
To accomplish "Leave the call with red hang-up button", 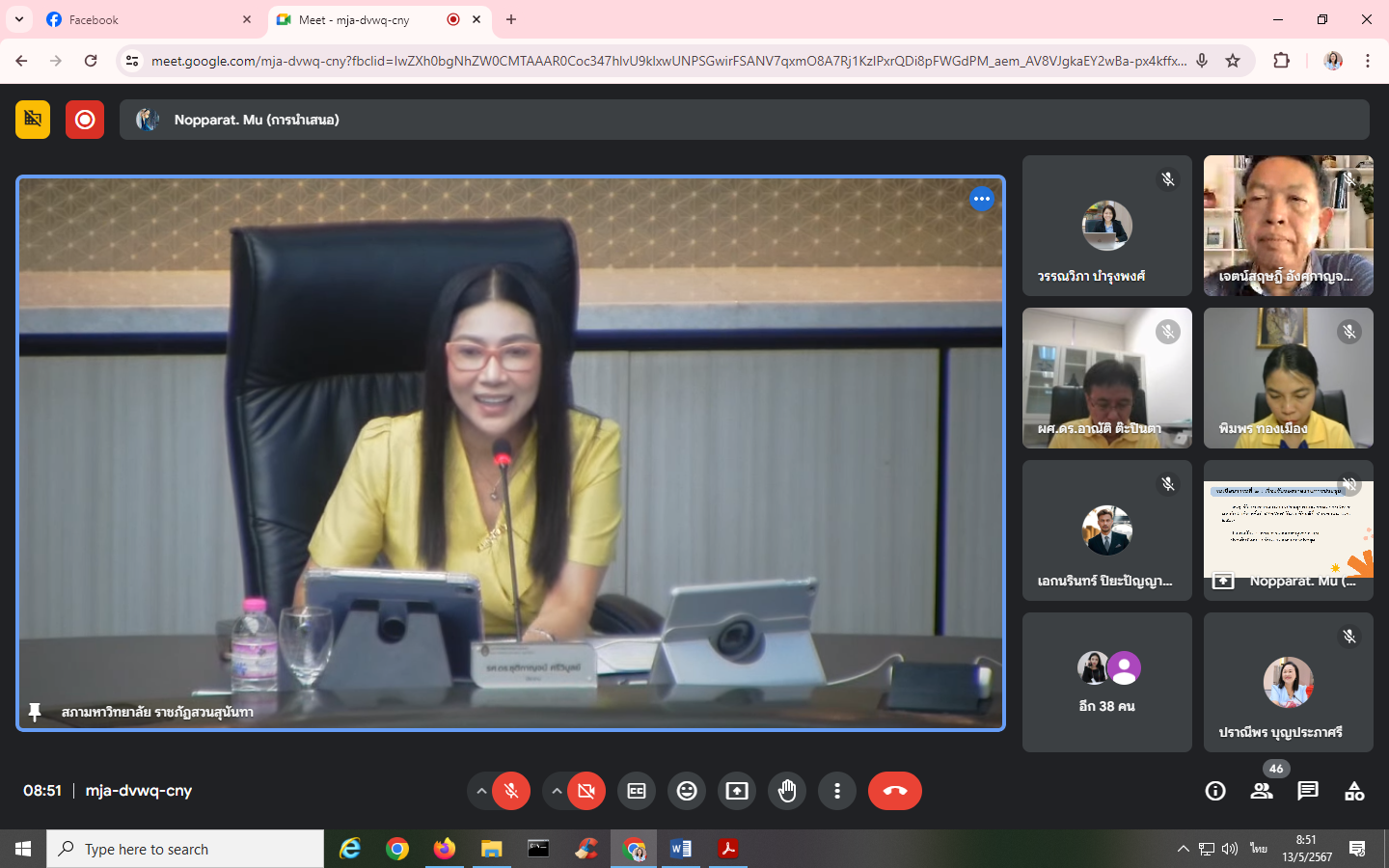I will [x=894, y=791].
